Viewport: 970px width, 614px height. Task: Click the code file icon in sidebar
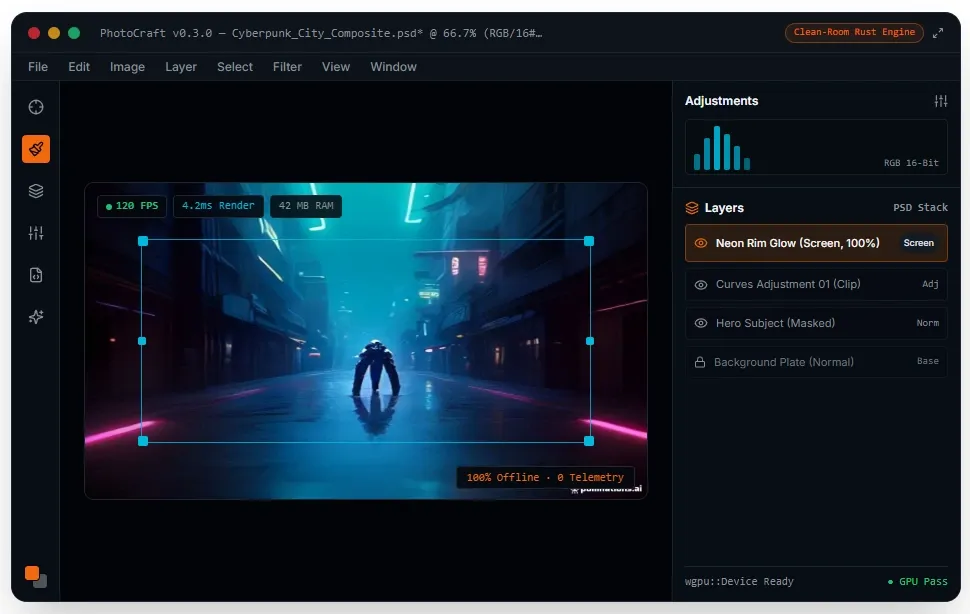pos(36,275)
